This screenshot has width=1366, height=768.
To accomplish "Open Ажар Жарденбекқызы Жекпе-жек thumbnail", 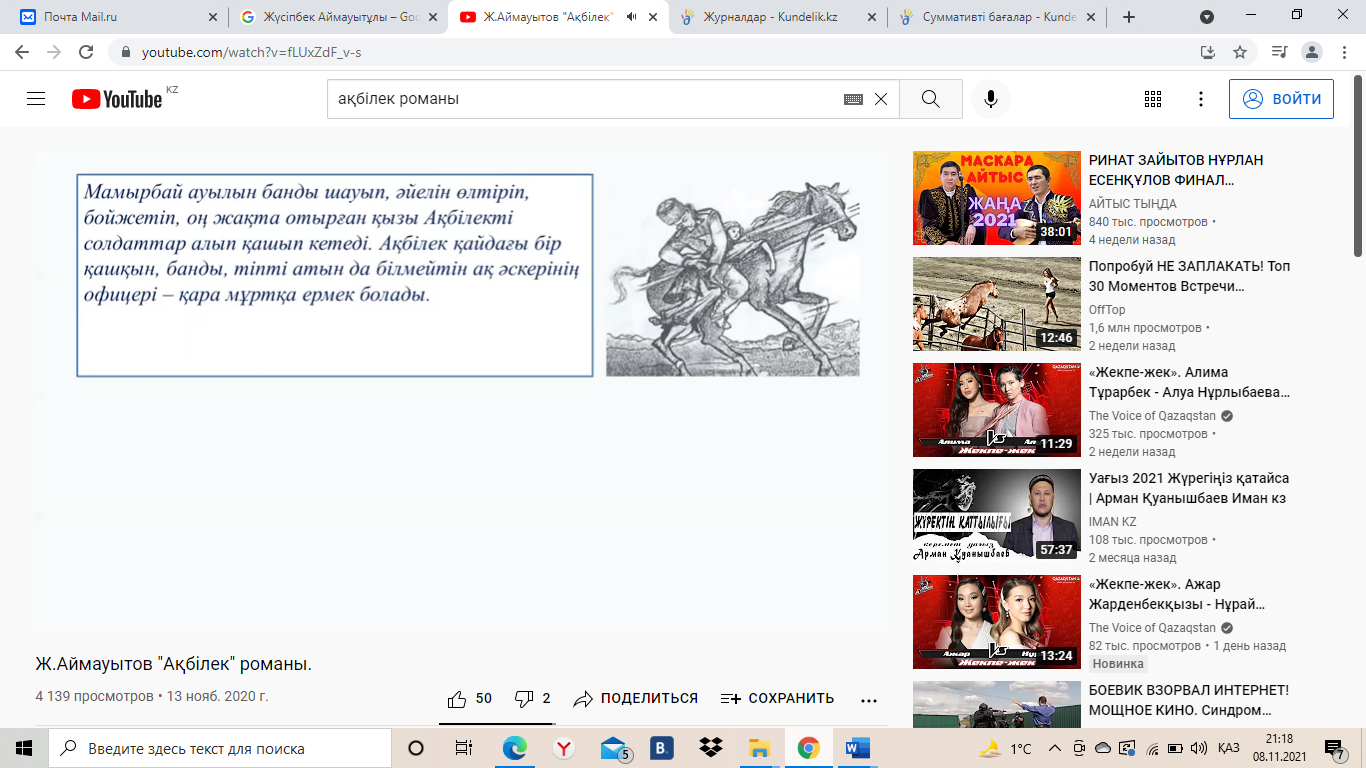I will click(997, 622).
